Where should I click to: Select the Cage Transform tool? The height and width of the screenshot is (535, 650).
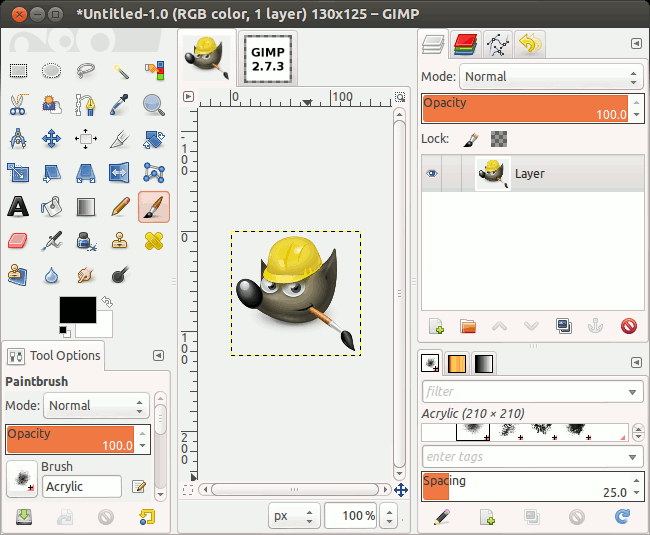tap(154, 172)
